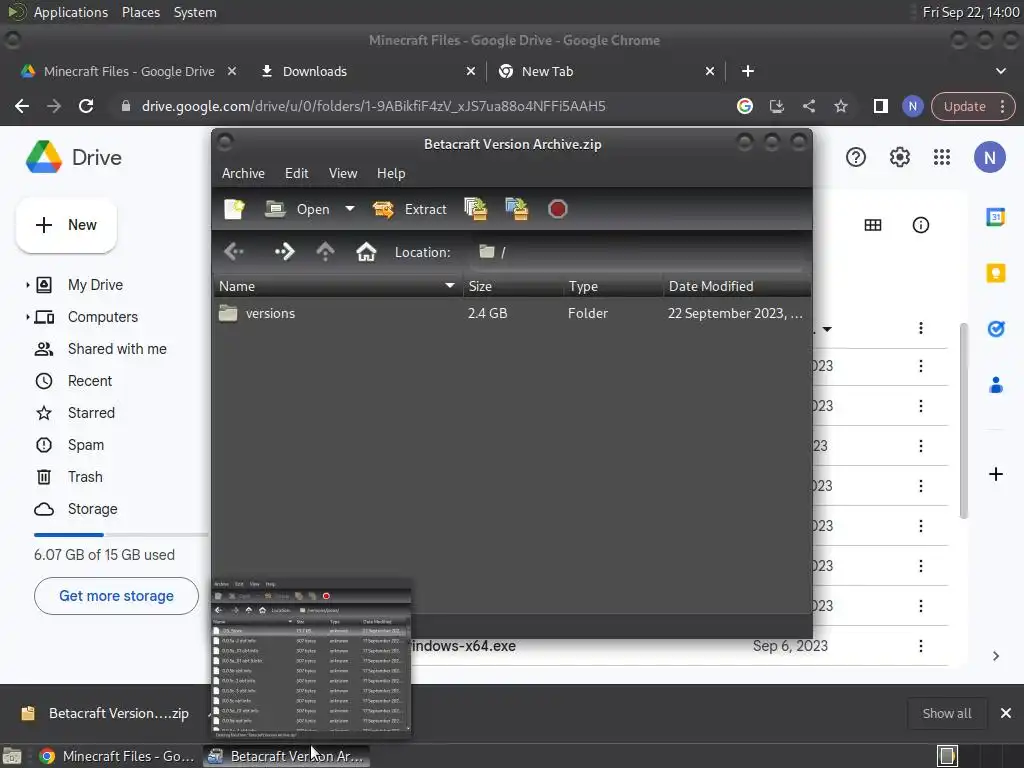This screenshot has height=768, width=1024.
Task: Extract files with the Extract button
Action: pyautogui.click(x=409, y=209)
